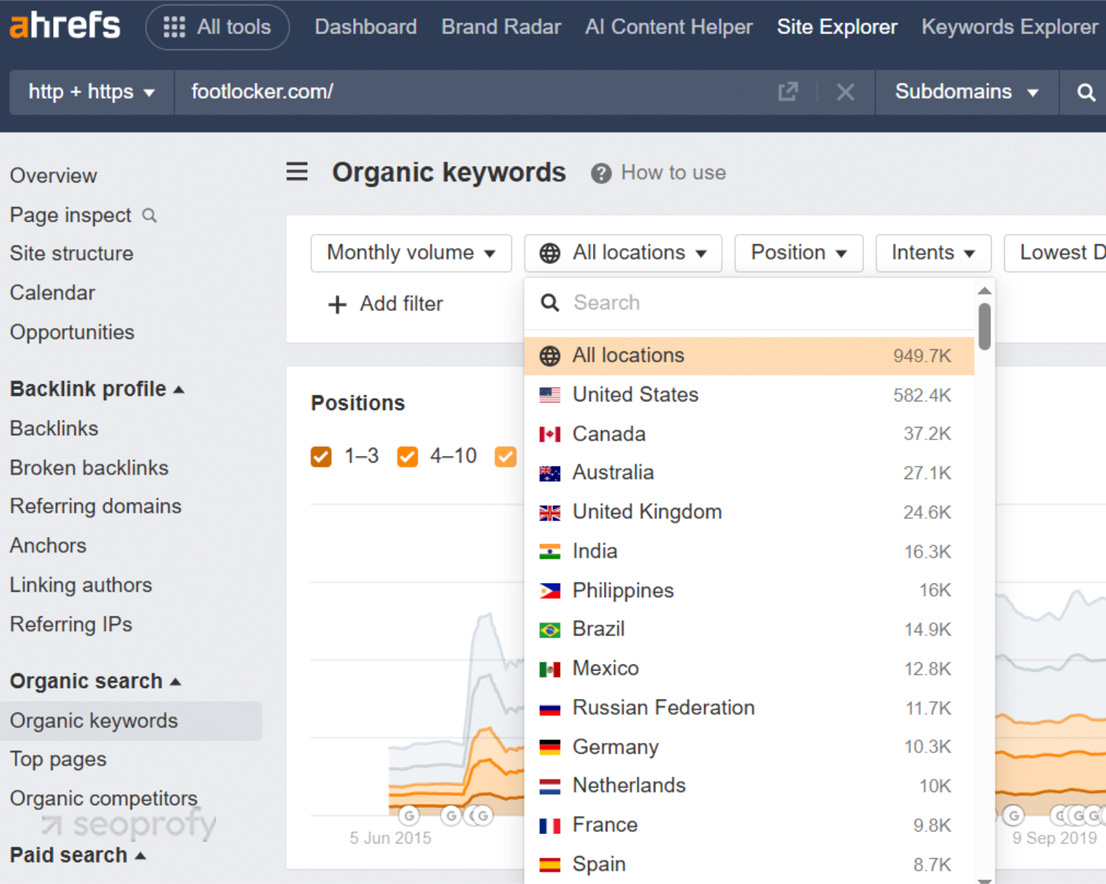Open Referring IPs in the sidebar
The image size is (1106, 884).
tap(71, 624)
